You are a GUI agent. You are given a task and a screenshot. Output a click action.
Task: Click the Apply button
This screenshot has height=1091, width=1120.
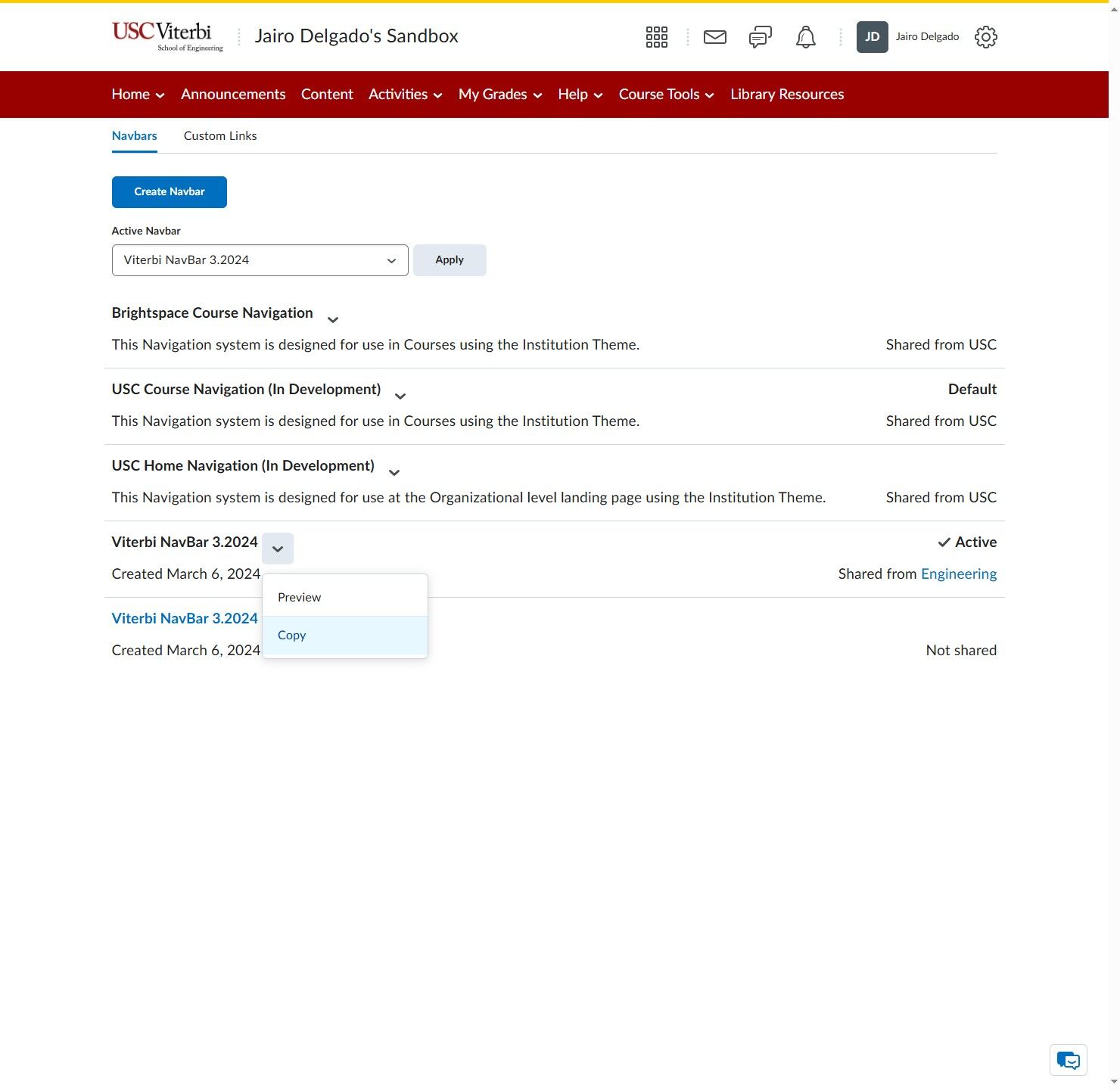click(450, 260)
